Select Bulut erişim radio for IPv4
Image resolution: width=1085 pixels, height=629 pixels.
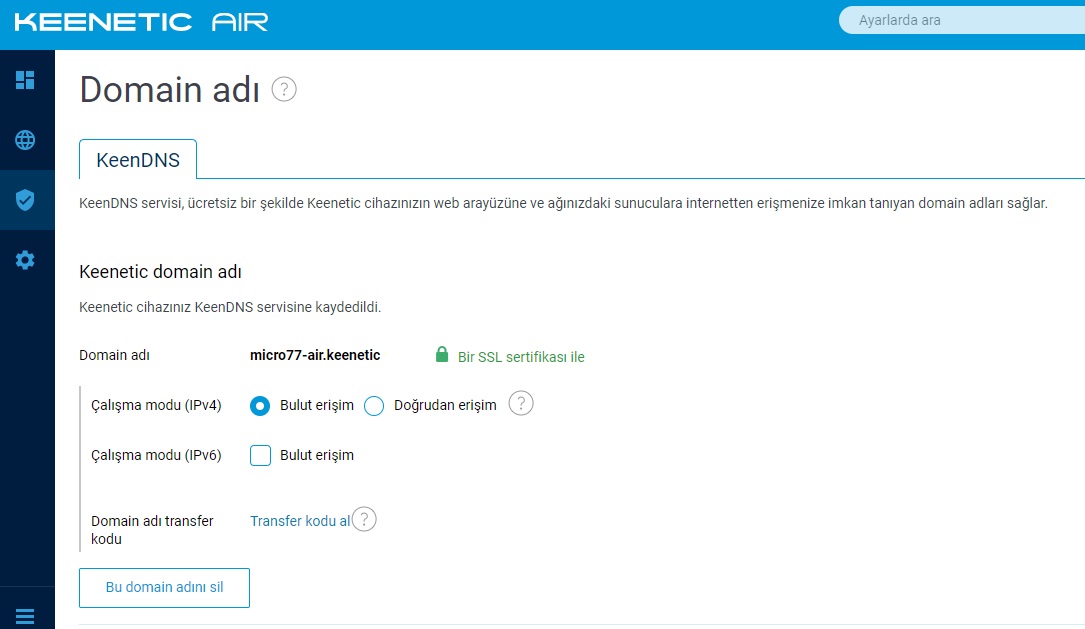[x=260, y=405]
